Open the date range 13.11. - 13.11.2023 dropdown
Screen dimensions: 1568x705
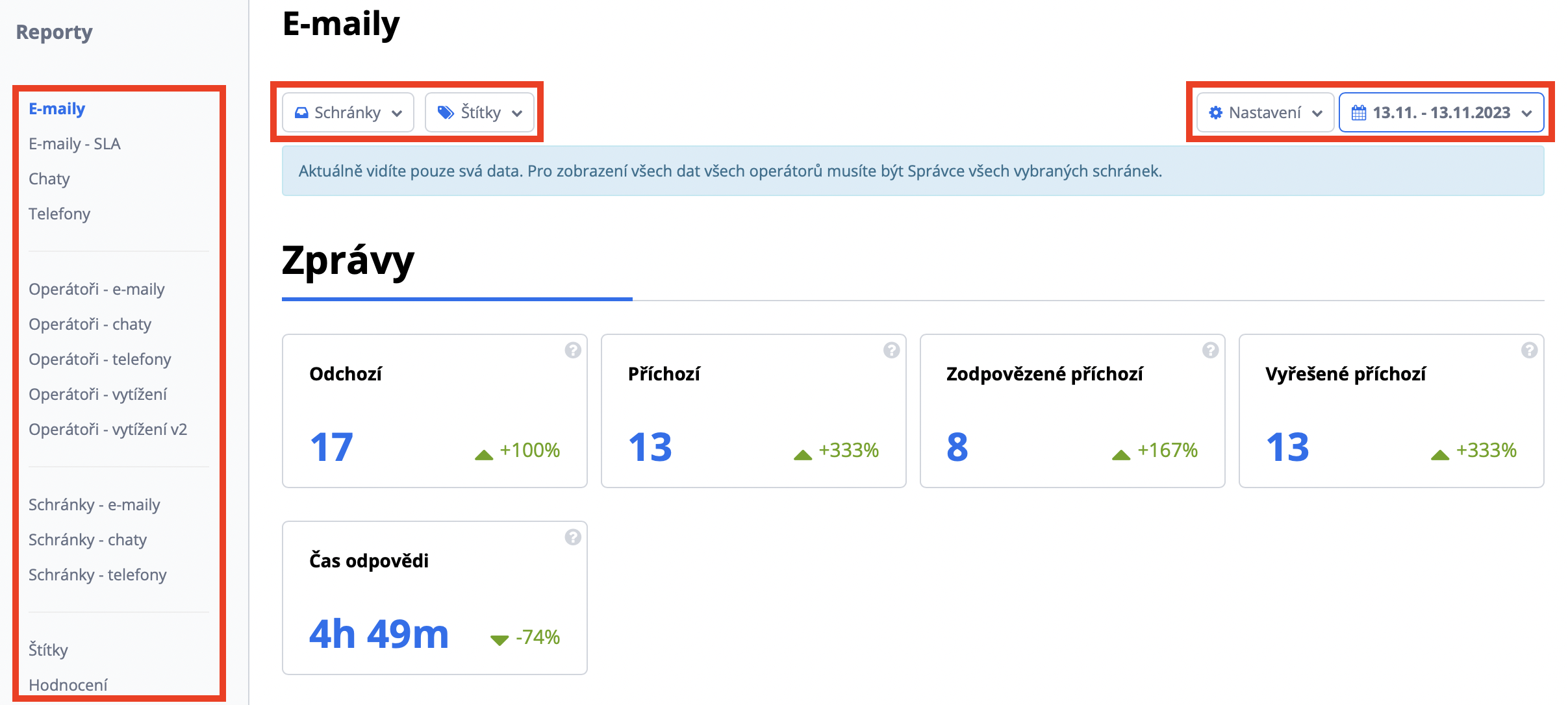(x=1441, y=113)
